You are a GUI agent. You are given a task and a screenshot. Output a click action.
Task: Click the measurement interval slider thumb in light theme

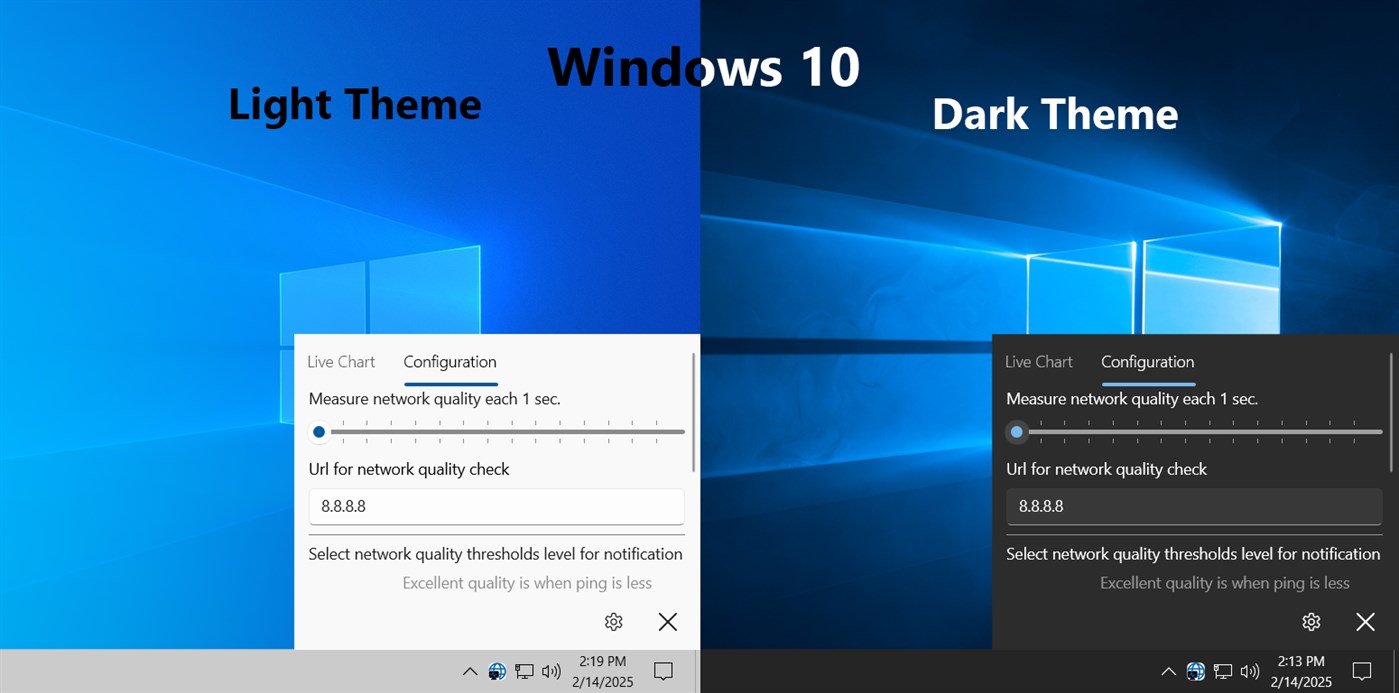pyautogui.click(x=319, y=431)
